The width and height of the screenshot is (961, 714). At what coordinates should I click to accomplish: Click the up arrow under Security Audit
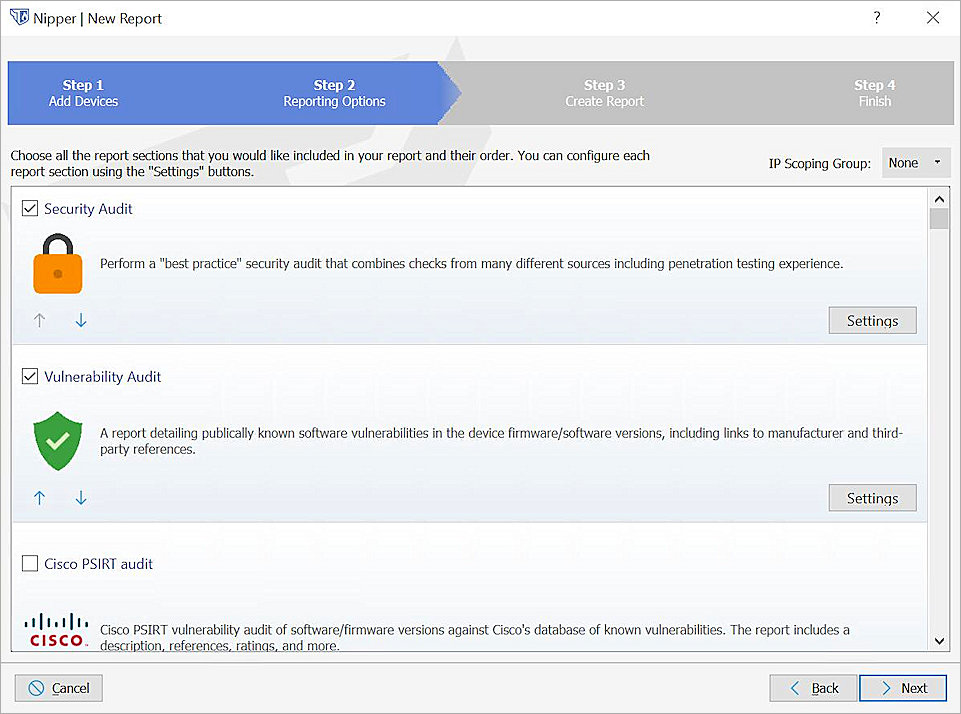tap(40, 321)
